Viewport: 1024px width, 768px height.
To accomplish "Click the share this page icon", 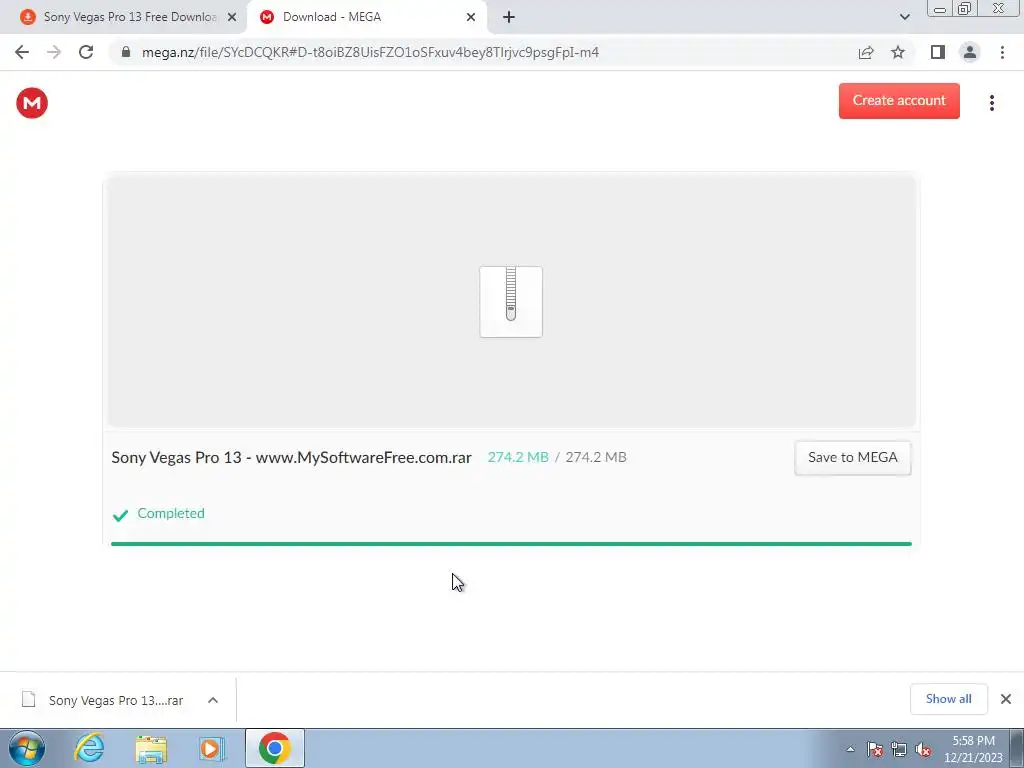I will (x=866, y=52).
